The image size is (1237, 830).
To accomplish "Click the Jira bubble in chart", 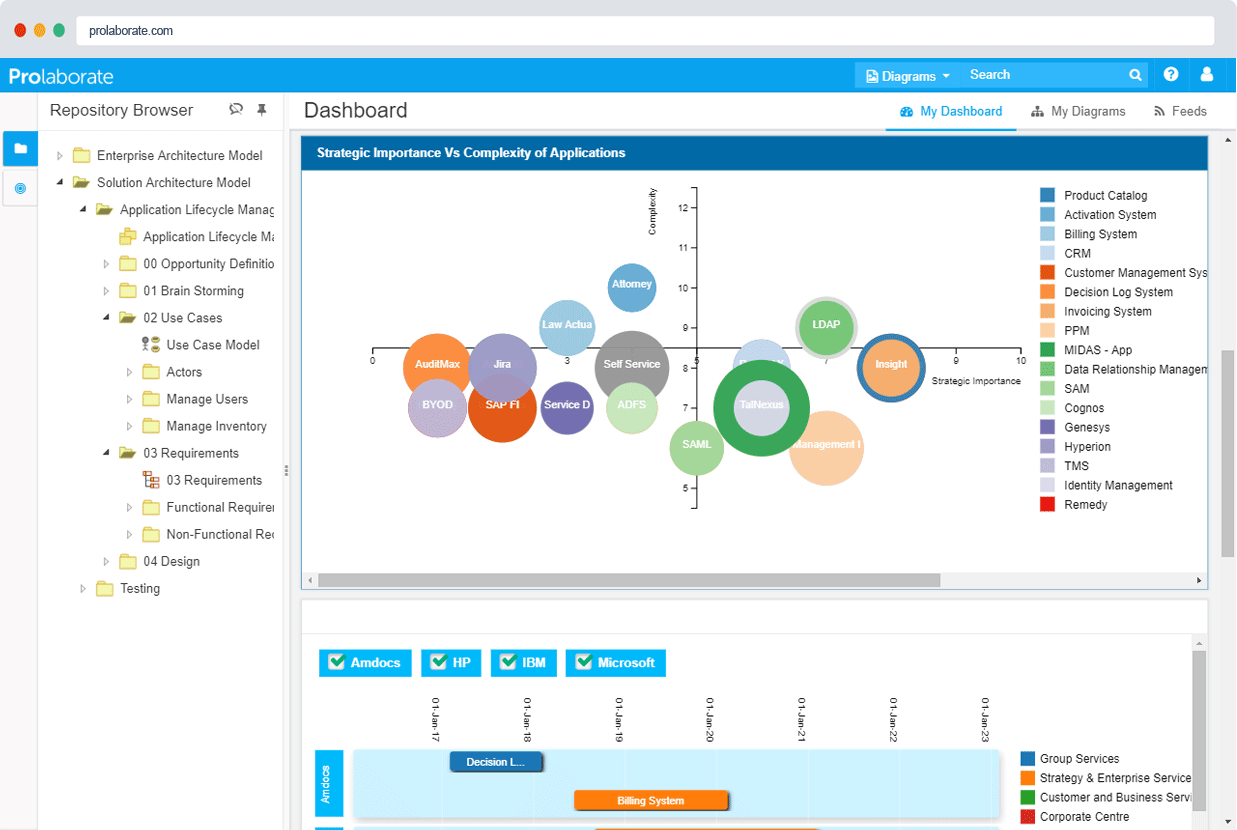I will click(502, 366).
